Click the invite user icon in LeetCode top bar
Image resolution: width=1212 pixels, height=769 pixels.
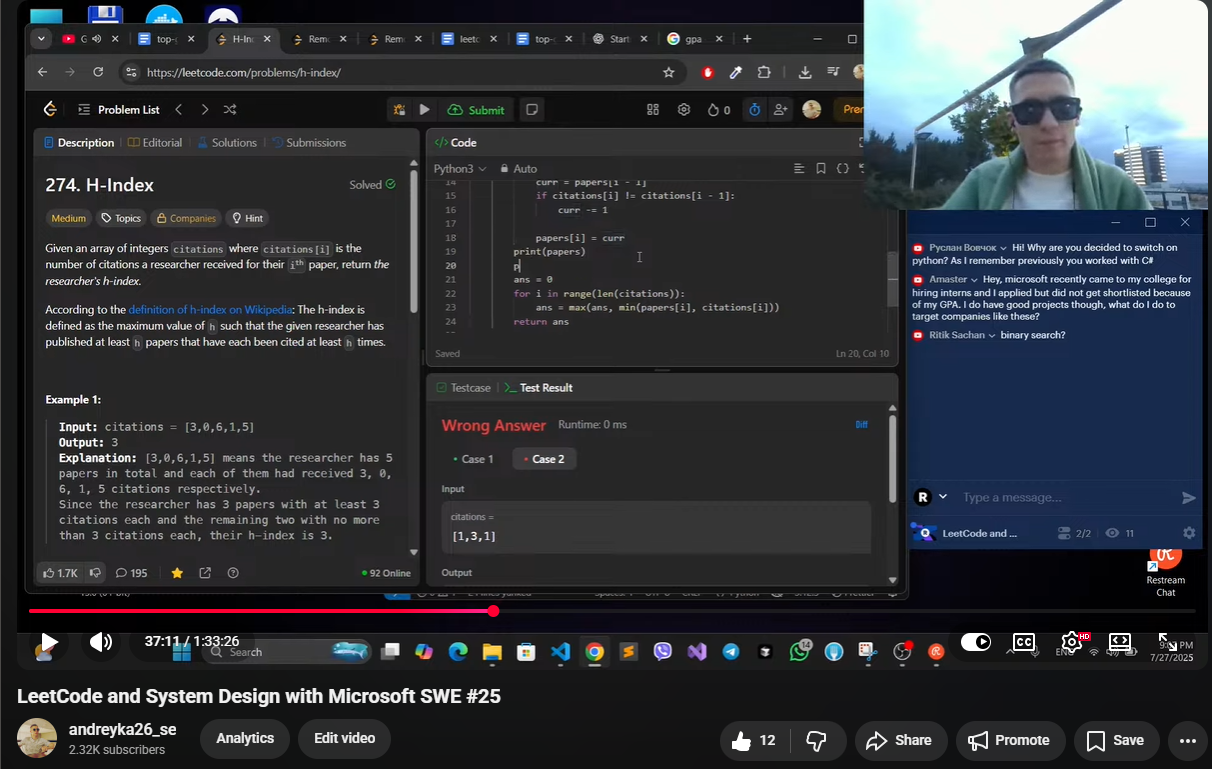tap(780, 110)
